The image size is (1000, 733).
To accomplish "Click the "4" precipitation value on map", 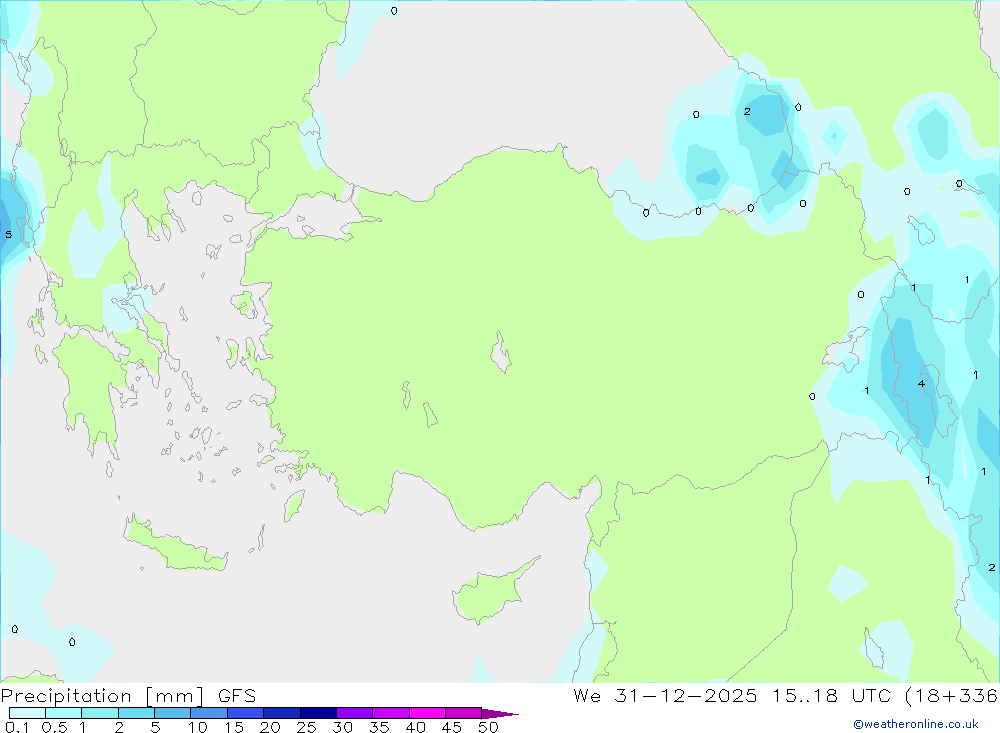I will (x=921, y=383).
